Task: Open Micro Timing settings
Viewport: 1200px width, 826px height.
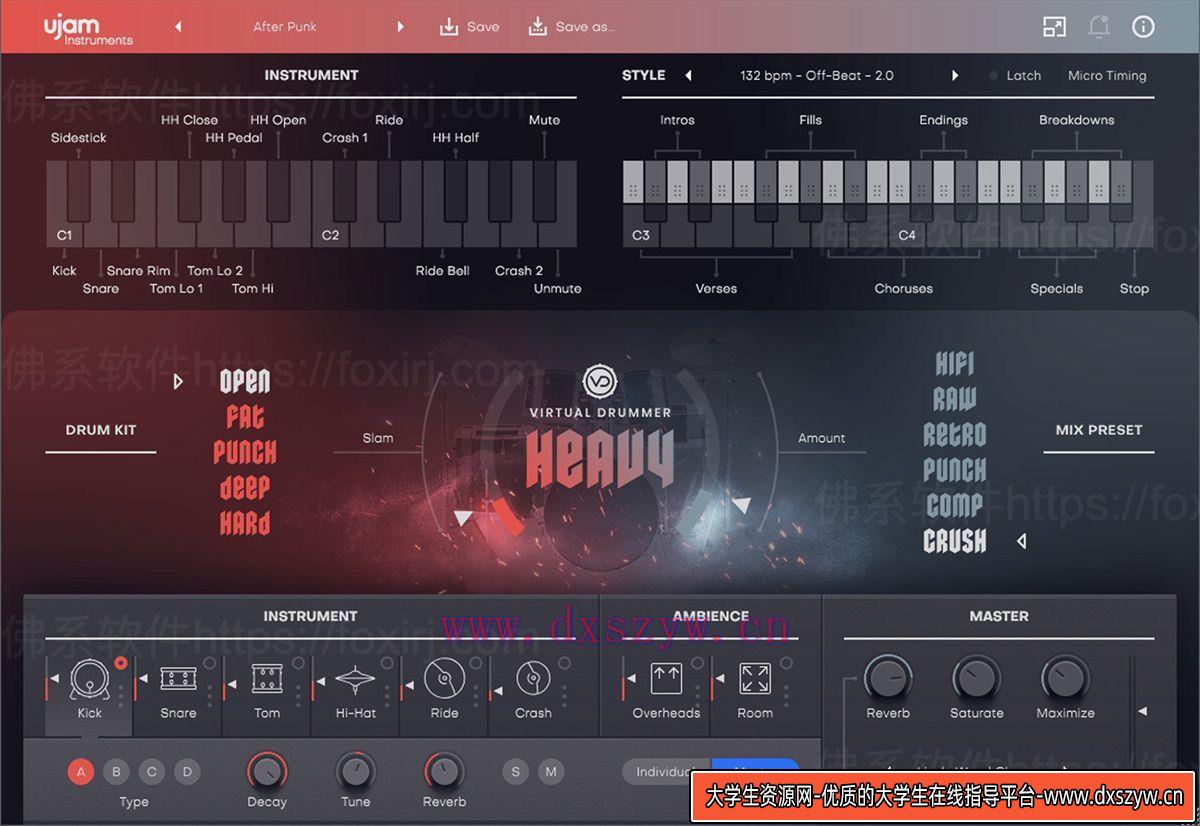Action: (x=1107, y=76)
